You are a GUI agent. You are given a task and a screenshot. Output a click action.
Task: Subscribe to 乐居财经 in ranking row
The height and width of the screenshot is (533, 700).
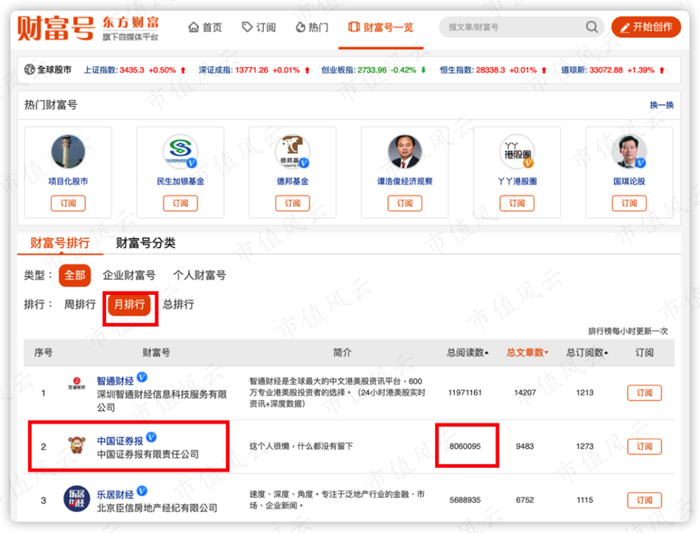click(x=644, y=500)
